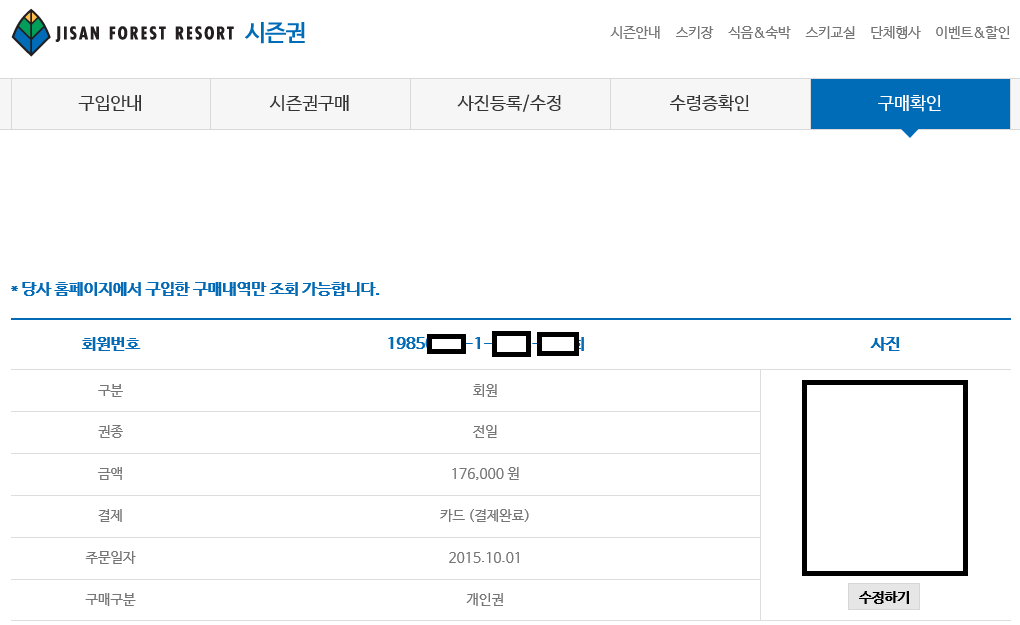Click the 회원번호 number value
Viewport: 1020px width, 625px height.
tap(486, 343)
